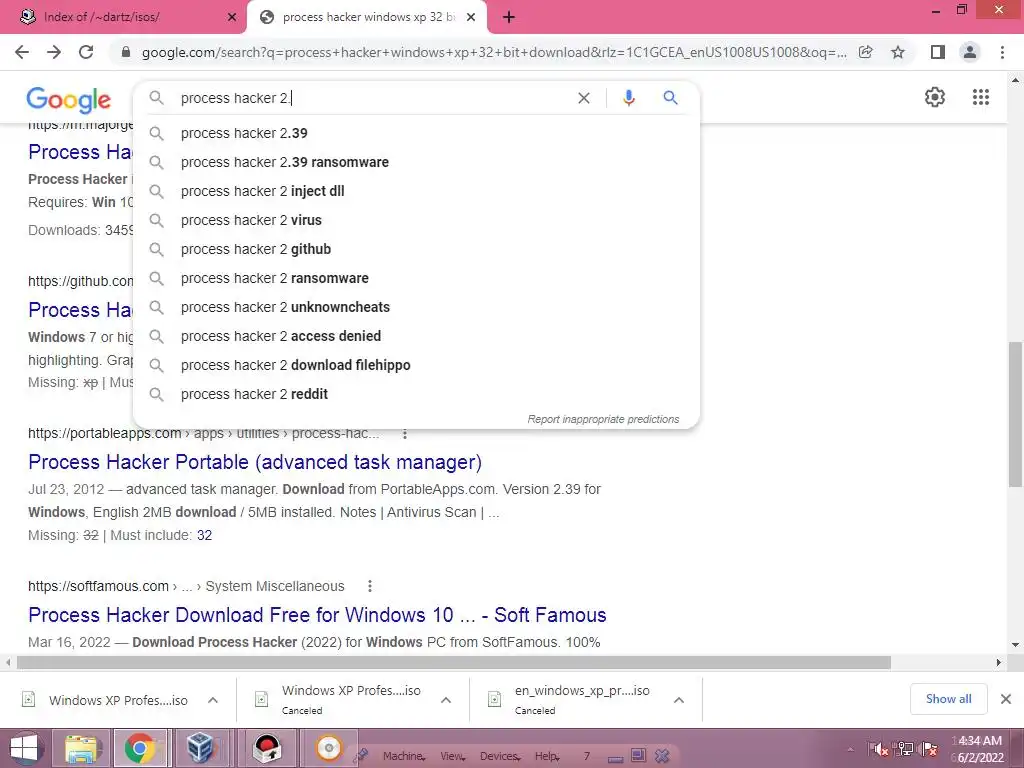Submit search with the blue magnifier
This screenshot has width=1024, height=768.
click(x=670, y=98)
